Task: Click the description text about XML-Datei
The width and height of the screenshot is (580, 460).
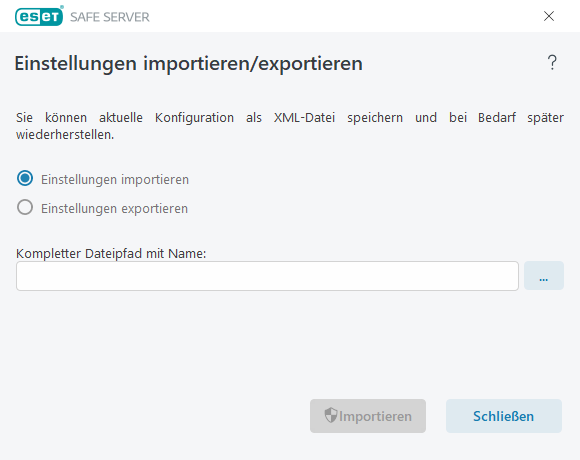Action: [290, 126]
